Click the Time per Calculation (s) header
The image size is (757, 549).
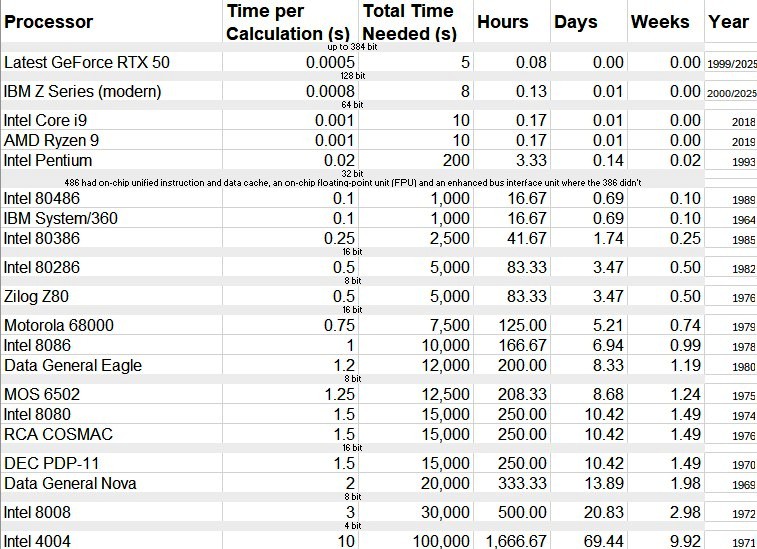pos(288,22)
